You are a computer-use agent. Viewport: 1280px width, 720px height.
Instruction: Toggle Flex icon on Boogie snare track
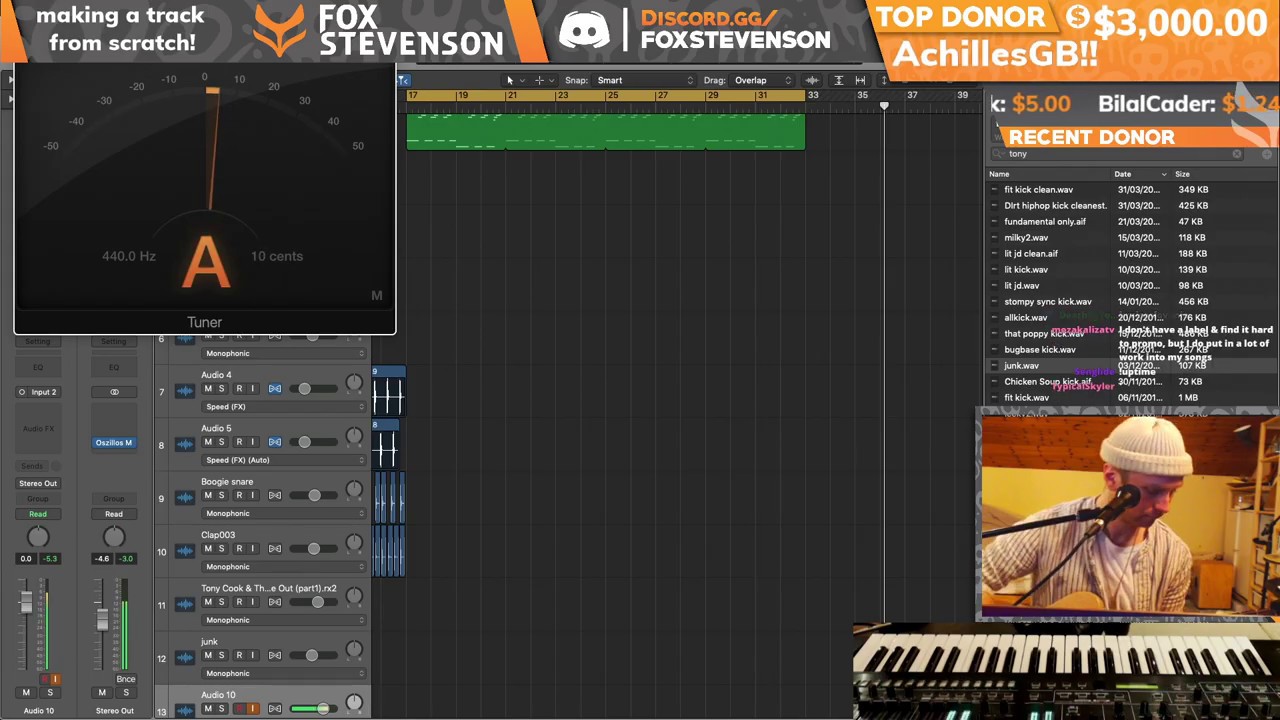point(275,495)
